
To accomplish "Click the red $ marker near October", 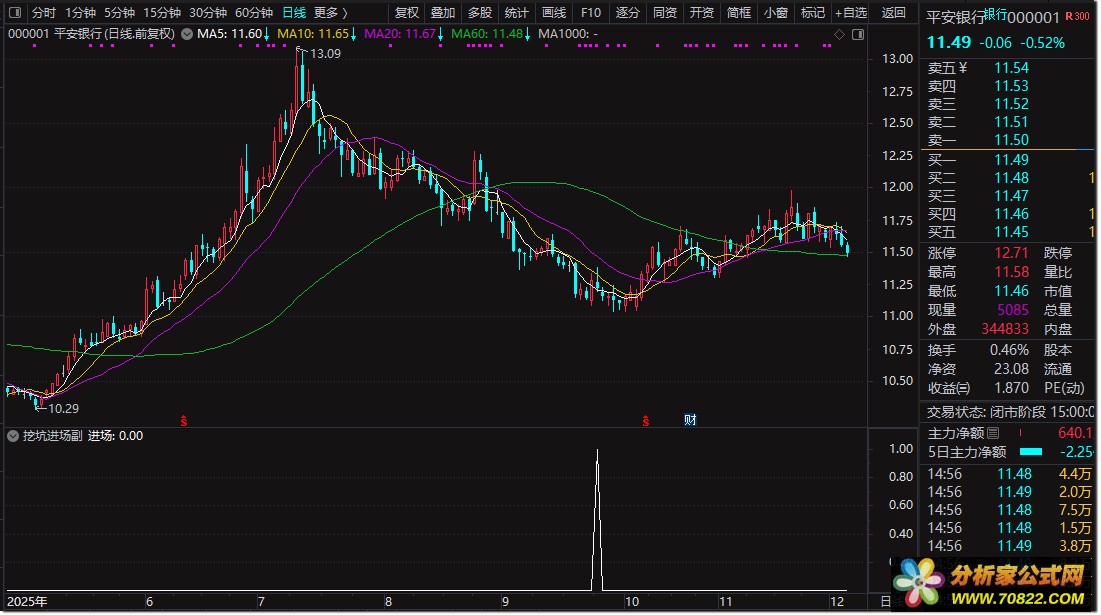I will coord(646,421).
